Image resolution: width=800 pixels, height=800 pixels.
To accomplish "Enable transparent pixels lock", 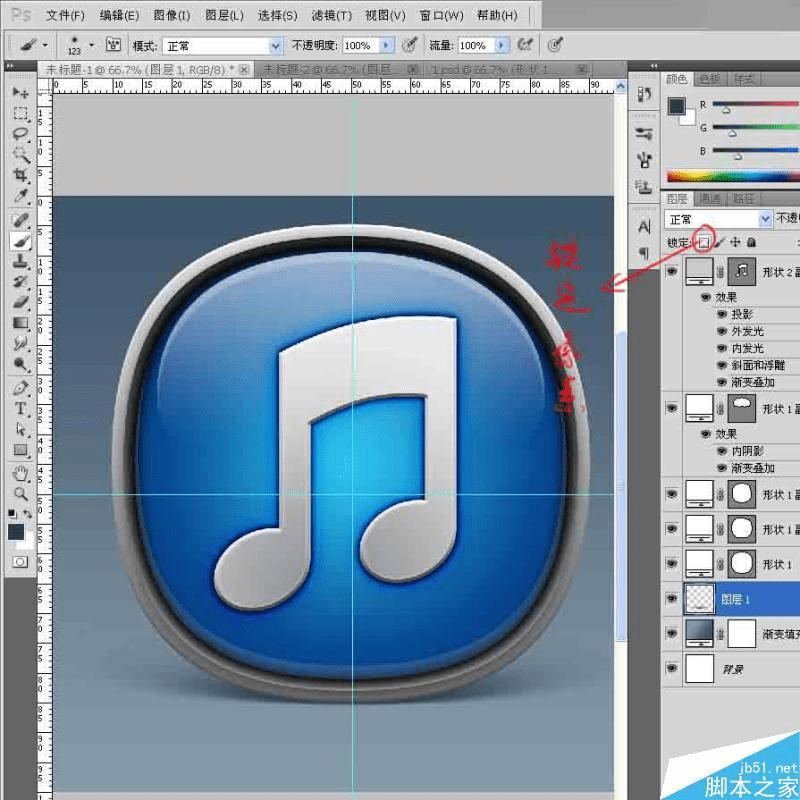I will (x=705, y=244).
